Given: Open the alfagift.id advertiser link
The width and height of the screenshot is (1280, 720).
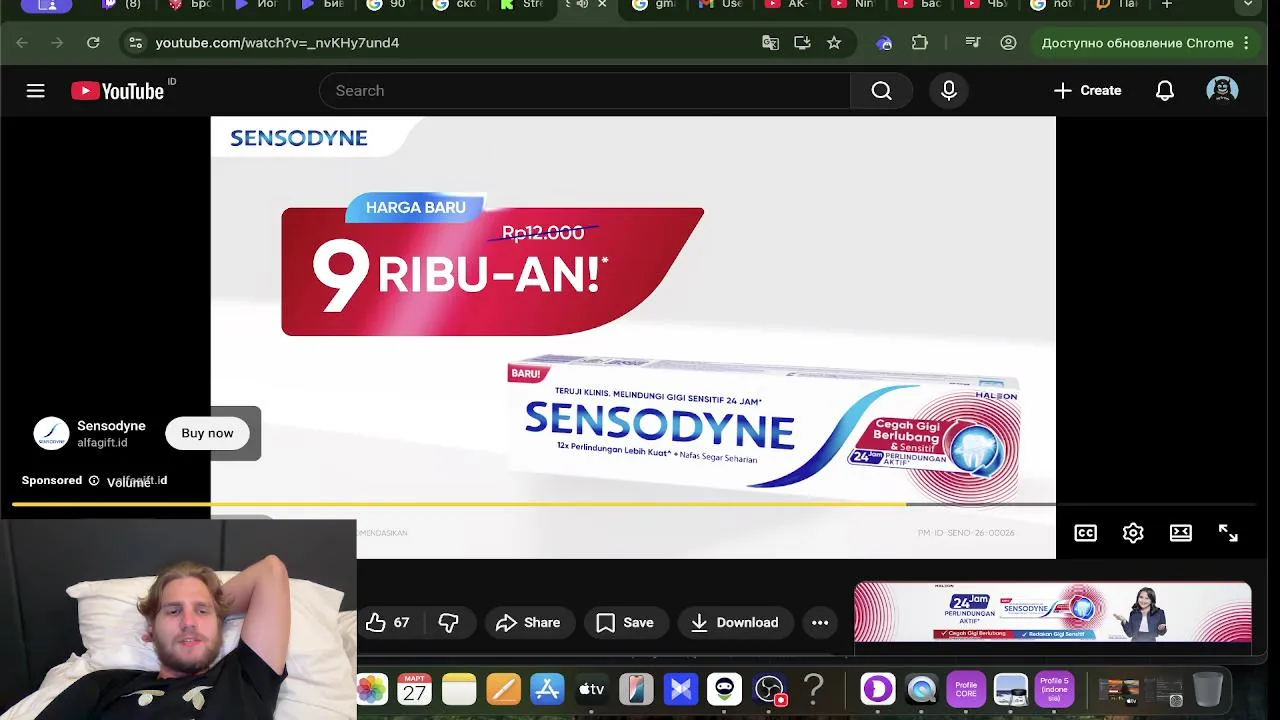Looking at the screenshot, I should coord(102,442).
